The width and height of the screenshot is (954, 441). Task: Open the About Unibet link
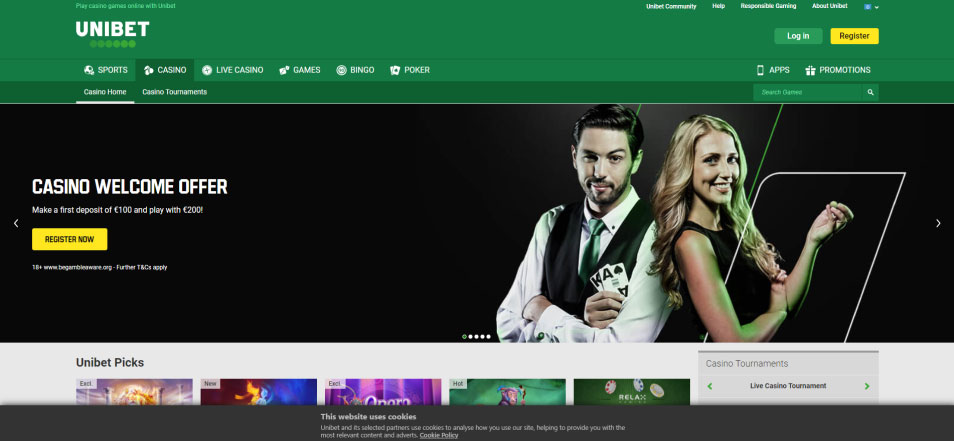(x=830, y=6)
